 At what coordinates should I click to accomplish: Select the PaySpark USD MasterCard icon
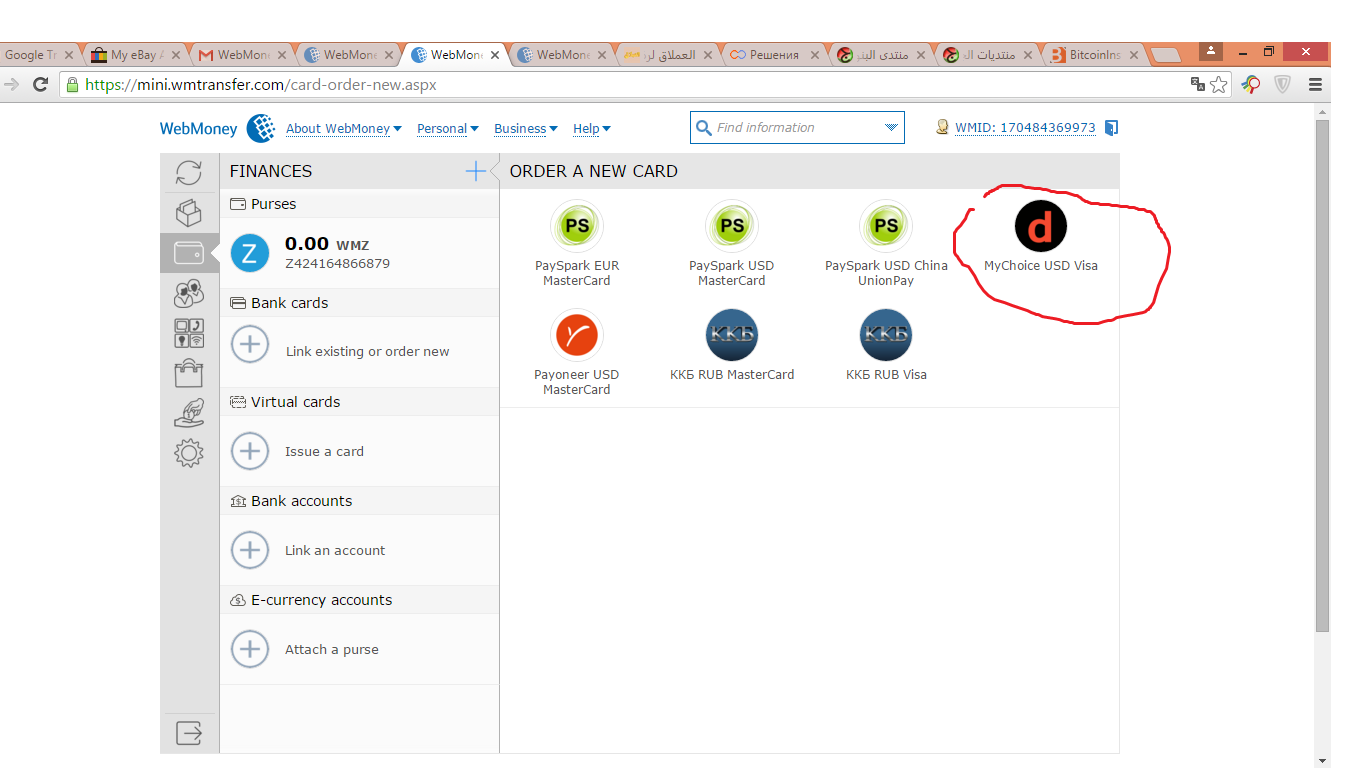pos(732,226)
